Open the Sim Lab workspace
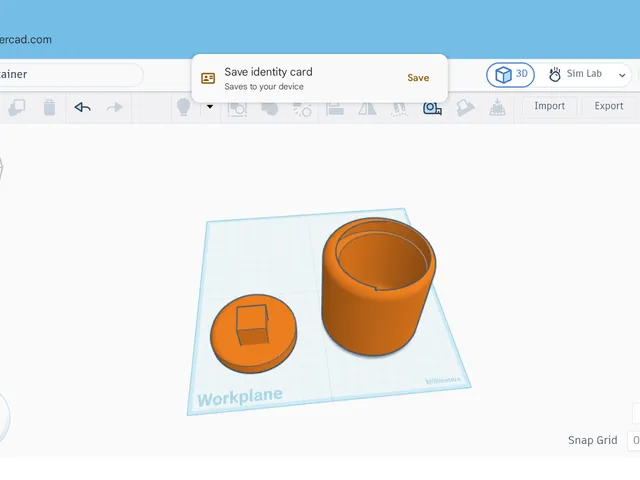 (576, 74)
